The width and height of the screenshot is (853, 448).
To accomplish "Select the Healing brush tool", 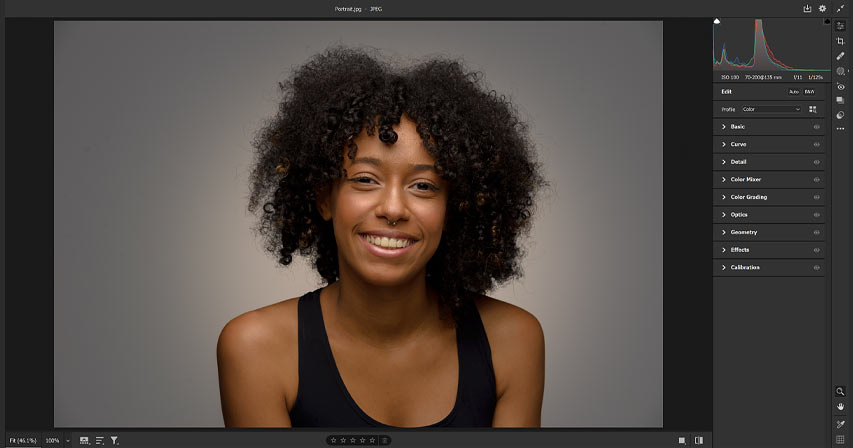I will pyautogui.click(x=840, y=56).
